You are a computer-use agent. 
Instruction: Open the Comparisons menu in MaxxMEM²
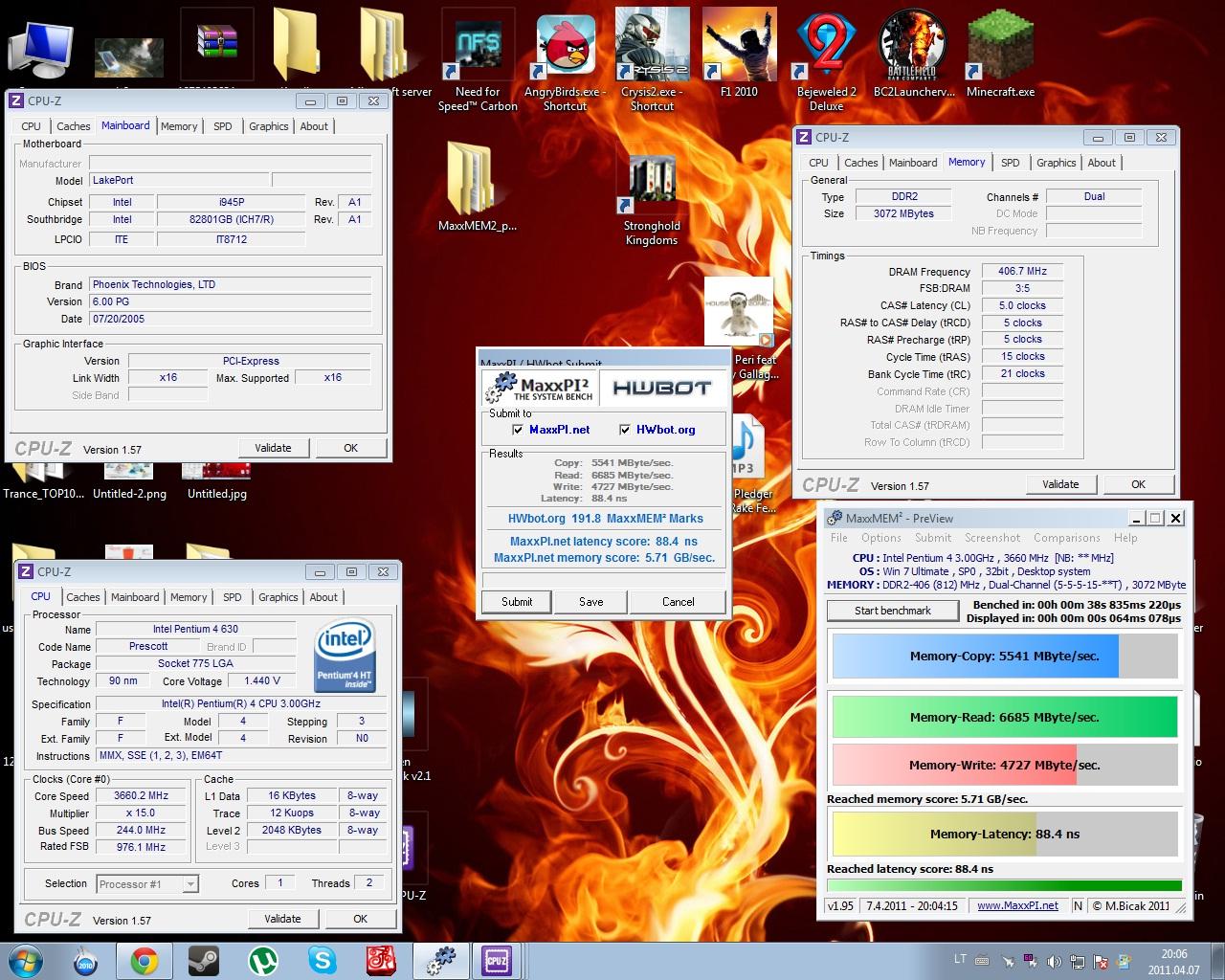(x=1067, y=538)
